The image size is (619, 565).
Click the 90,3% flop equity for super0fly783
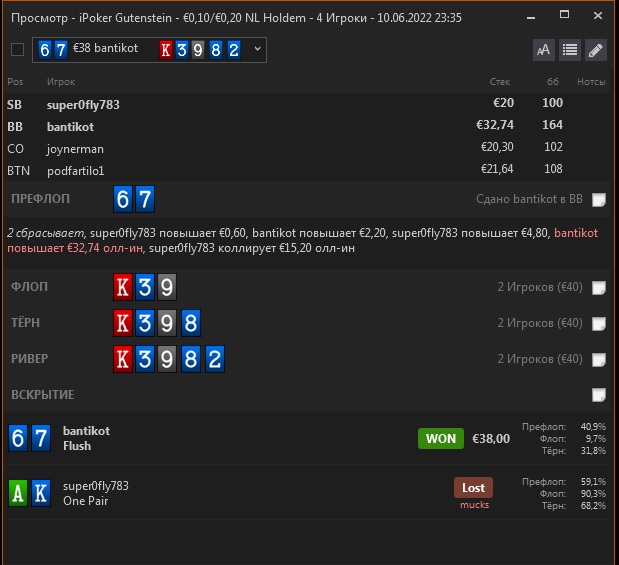click(593, 494)
